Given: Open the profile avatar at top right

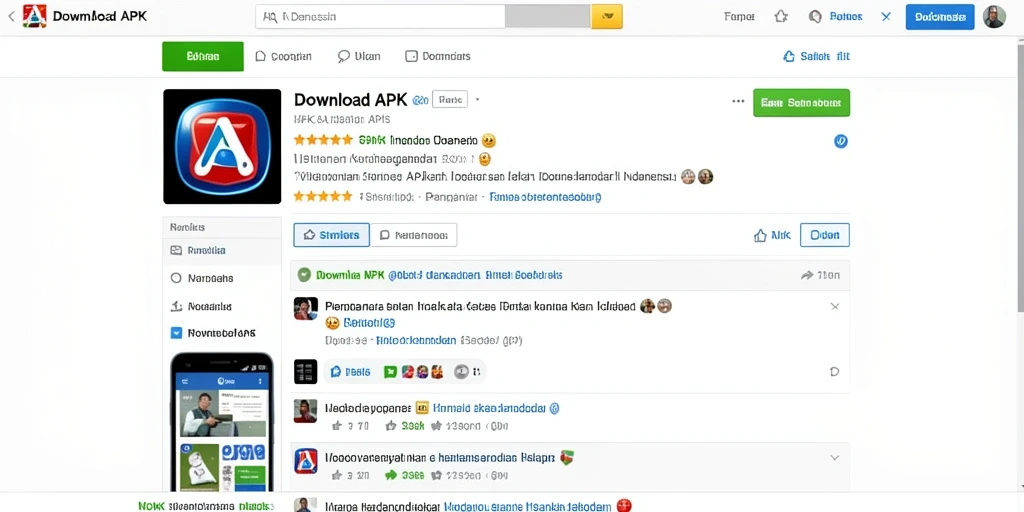Looking at the screenshot, I should click(x=994, y=17).
